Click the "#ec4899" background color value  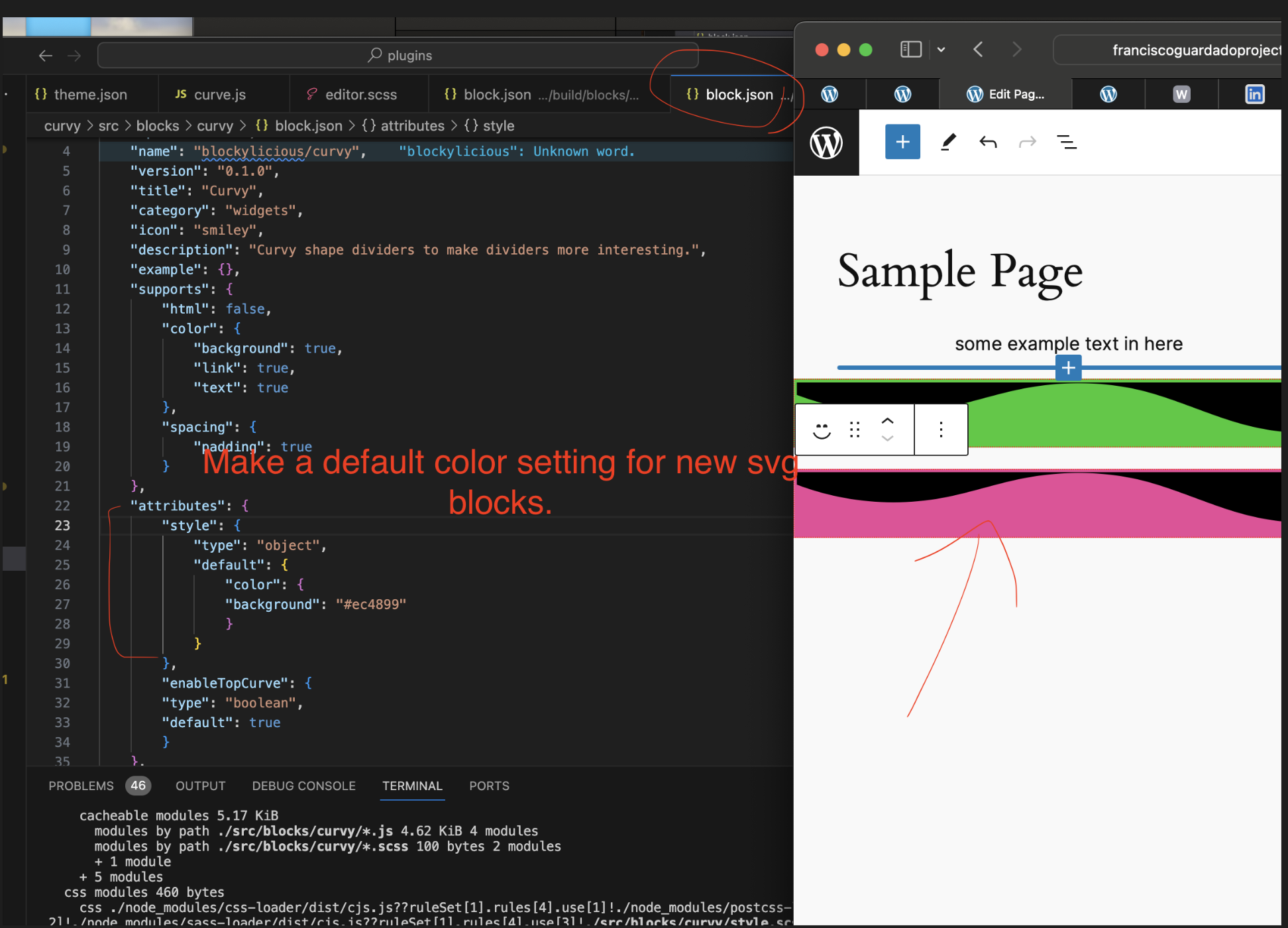tap(371, 605)
